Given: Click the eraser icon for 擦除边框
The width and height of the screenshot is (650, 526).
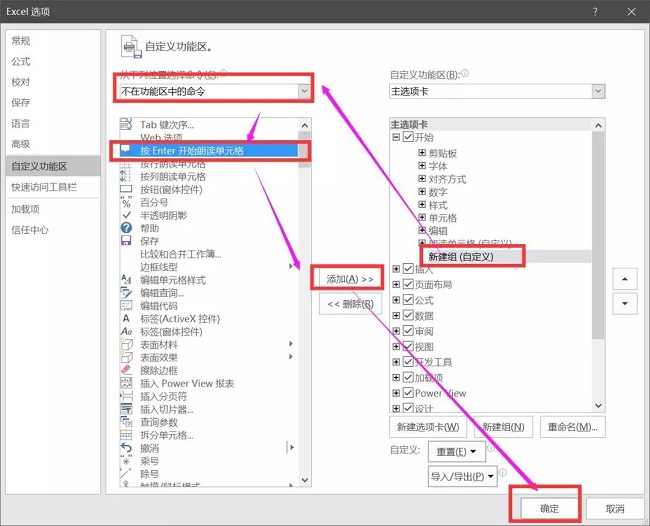Looking at the screenshot, I should [x=126, y=370].
